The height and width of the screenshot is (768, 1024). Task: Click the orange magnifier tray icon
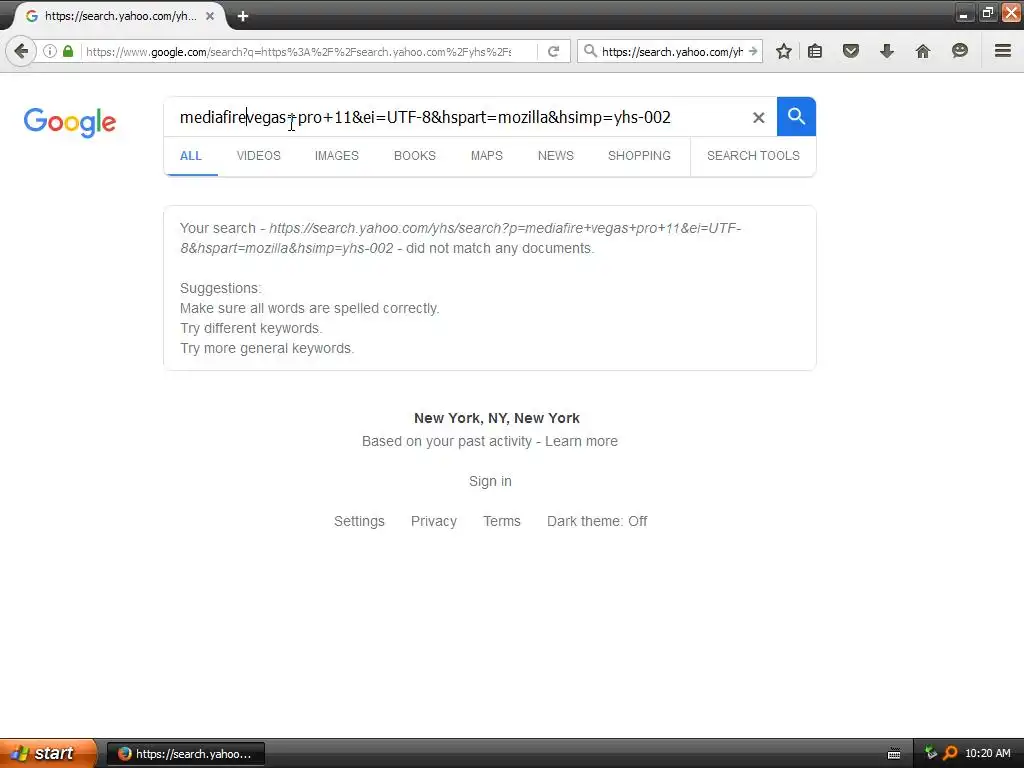[x=950, y=753]
